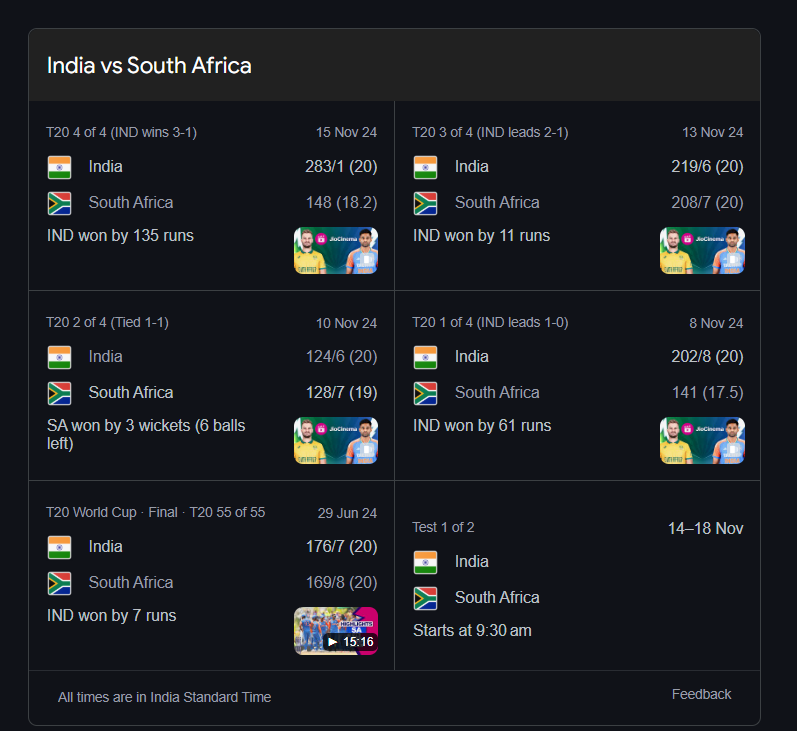The height and width of the screenshot is (731, 797).
Task: Click South Africa flag in 10 Nov match
Action: [59, 393]
